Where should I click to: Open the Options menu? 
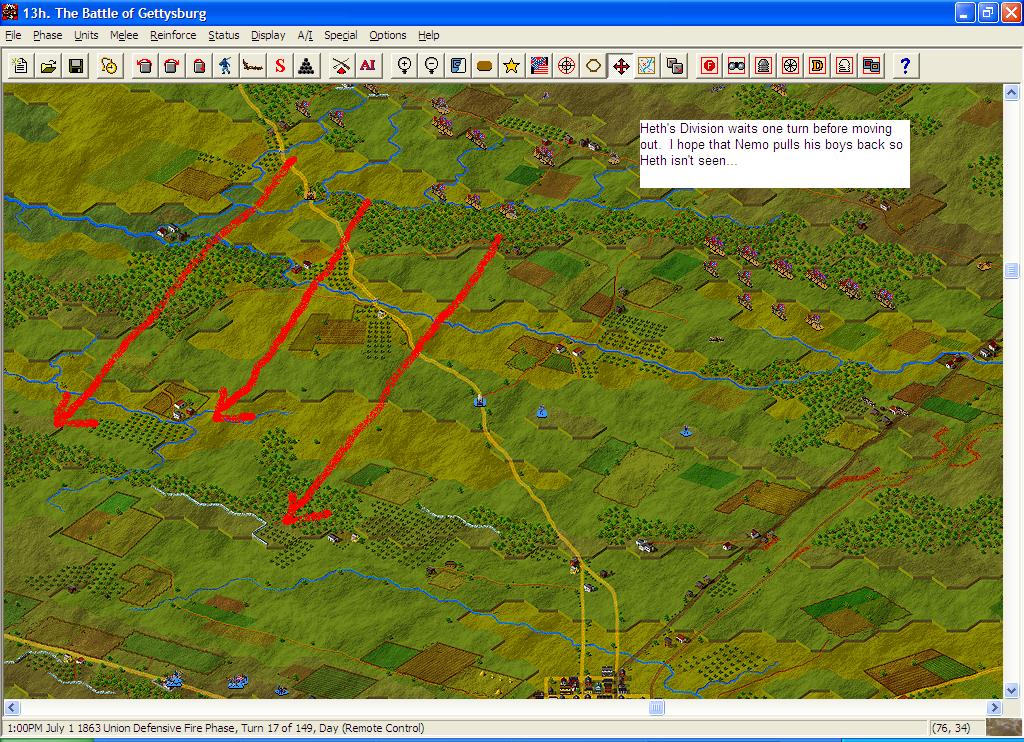coord(387,35)
